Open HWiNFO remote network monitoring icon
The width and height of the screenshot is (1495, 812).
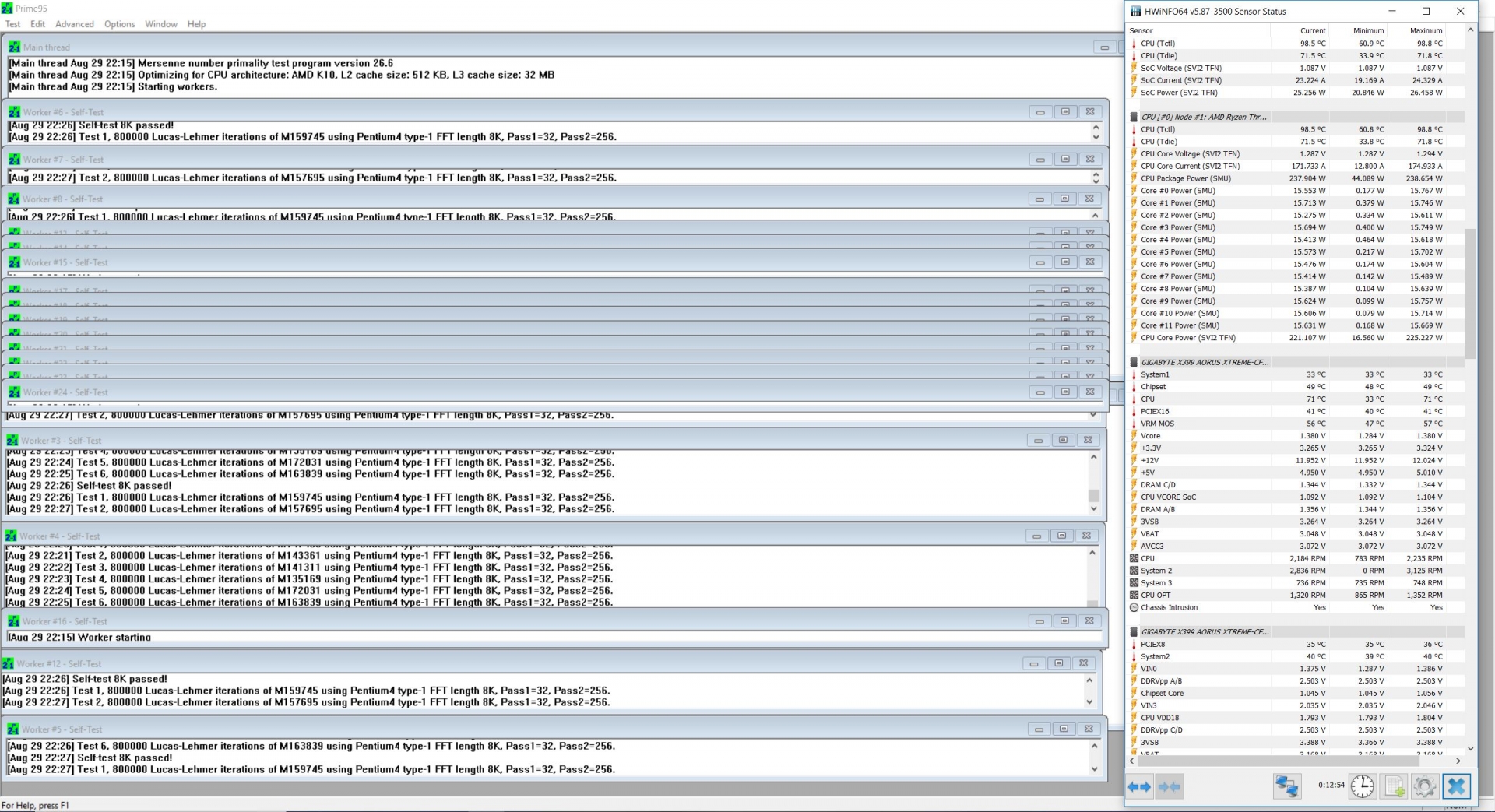[x=1286, y=786]
